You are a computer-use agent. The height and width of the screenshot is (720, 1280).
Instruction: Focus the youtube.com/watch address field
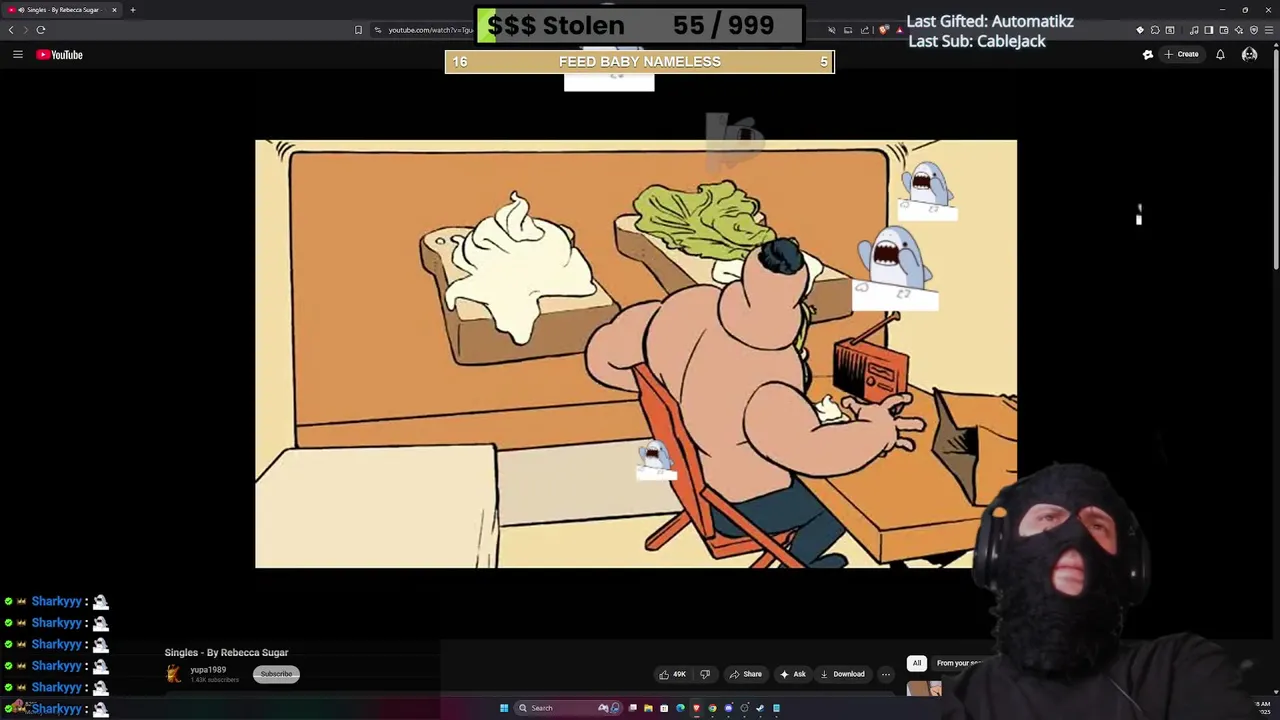point(430,30)
